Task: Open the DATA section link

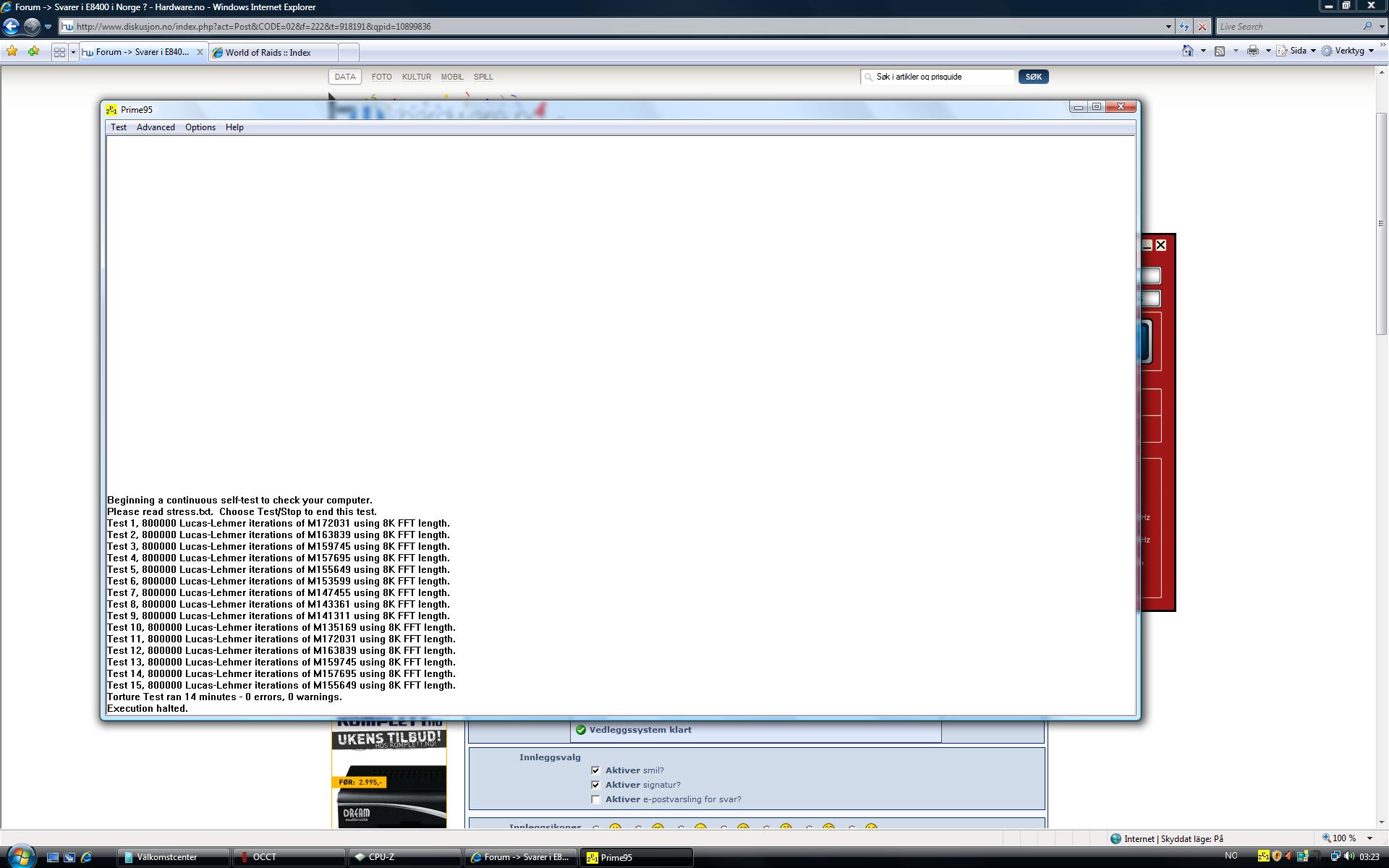Action: pos(345,77)
